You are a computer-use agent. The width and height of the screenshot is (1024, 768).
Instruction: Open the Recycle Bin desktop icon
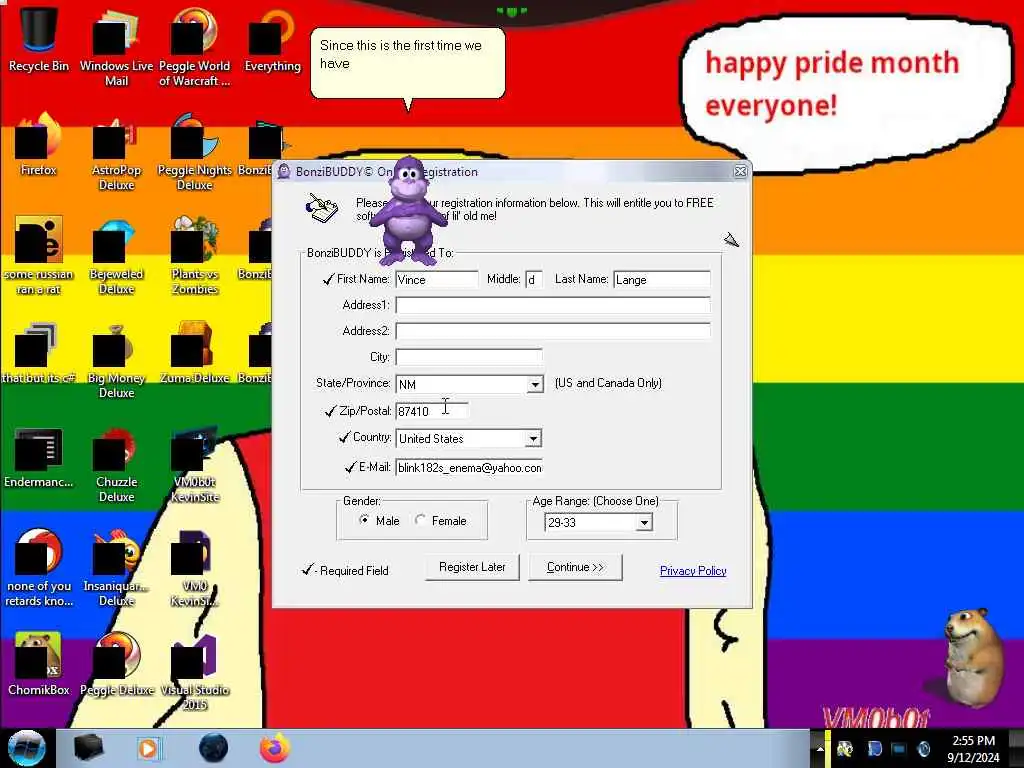click(39, 39)
